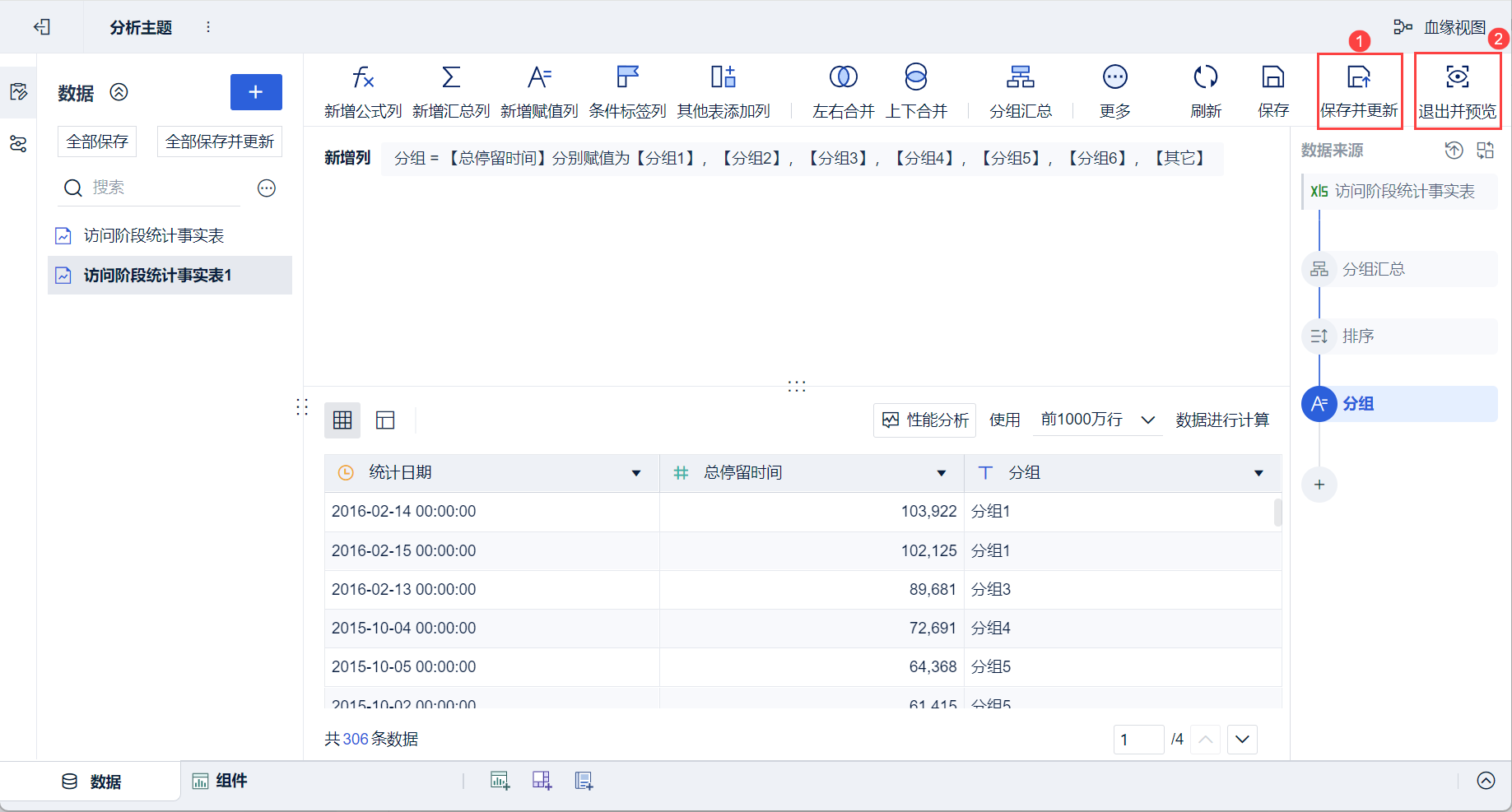The image size is (1512, 812).
Task: Click the add dashboard icon in bottom bar
Action: point(542,781)
